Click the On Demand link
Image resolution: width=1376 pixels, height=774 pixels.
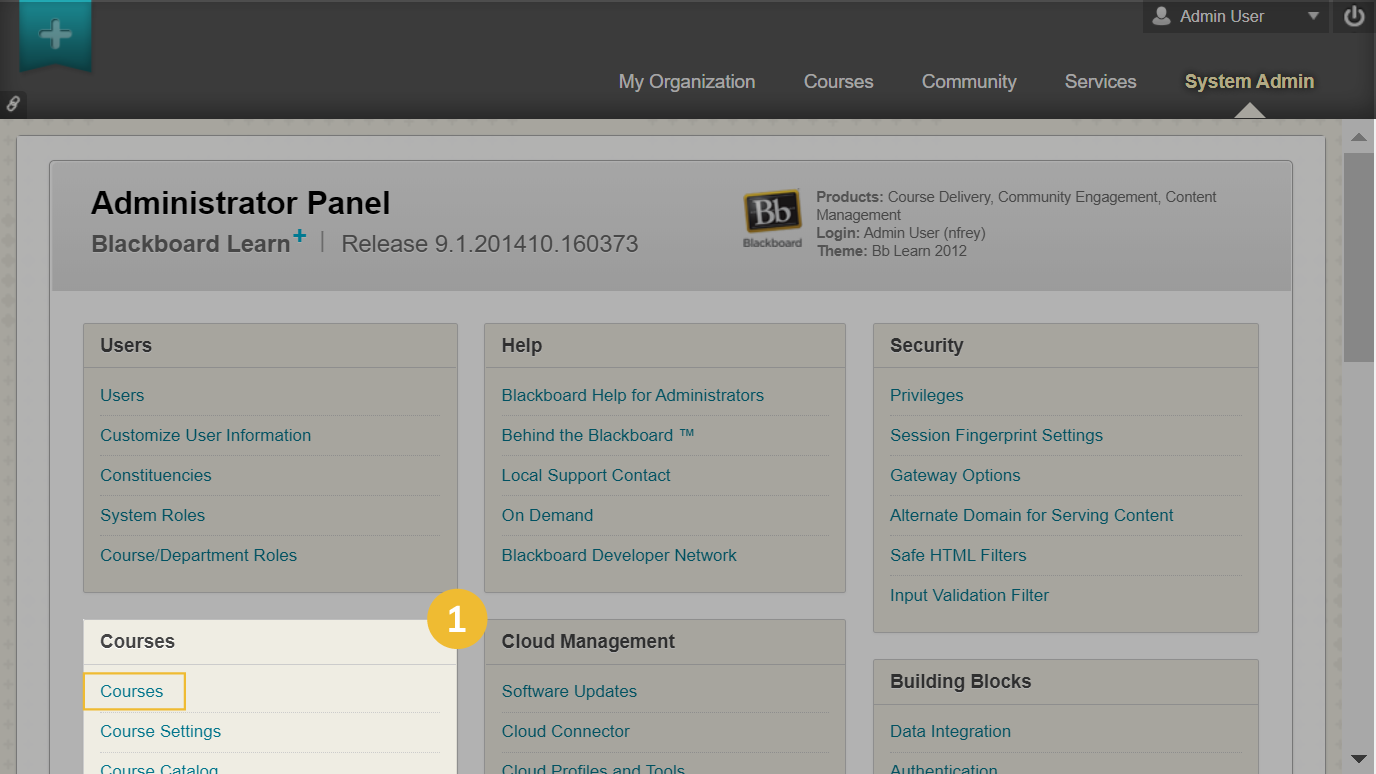547,516
